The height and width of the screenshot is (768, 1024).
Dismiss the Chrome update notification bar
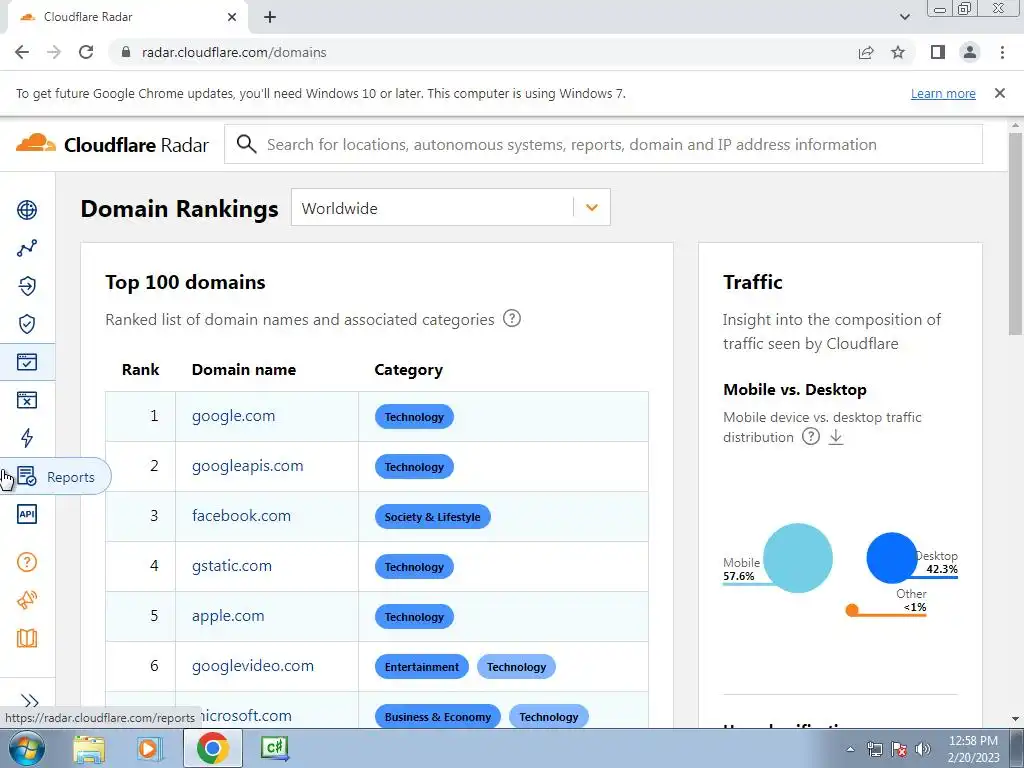click(1000, 93)
